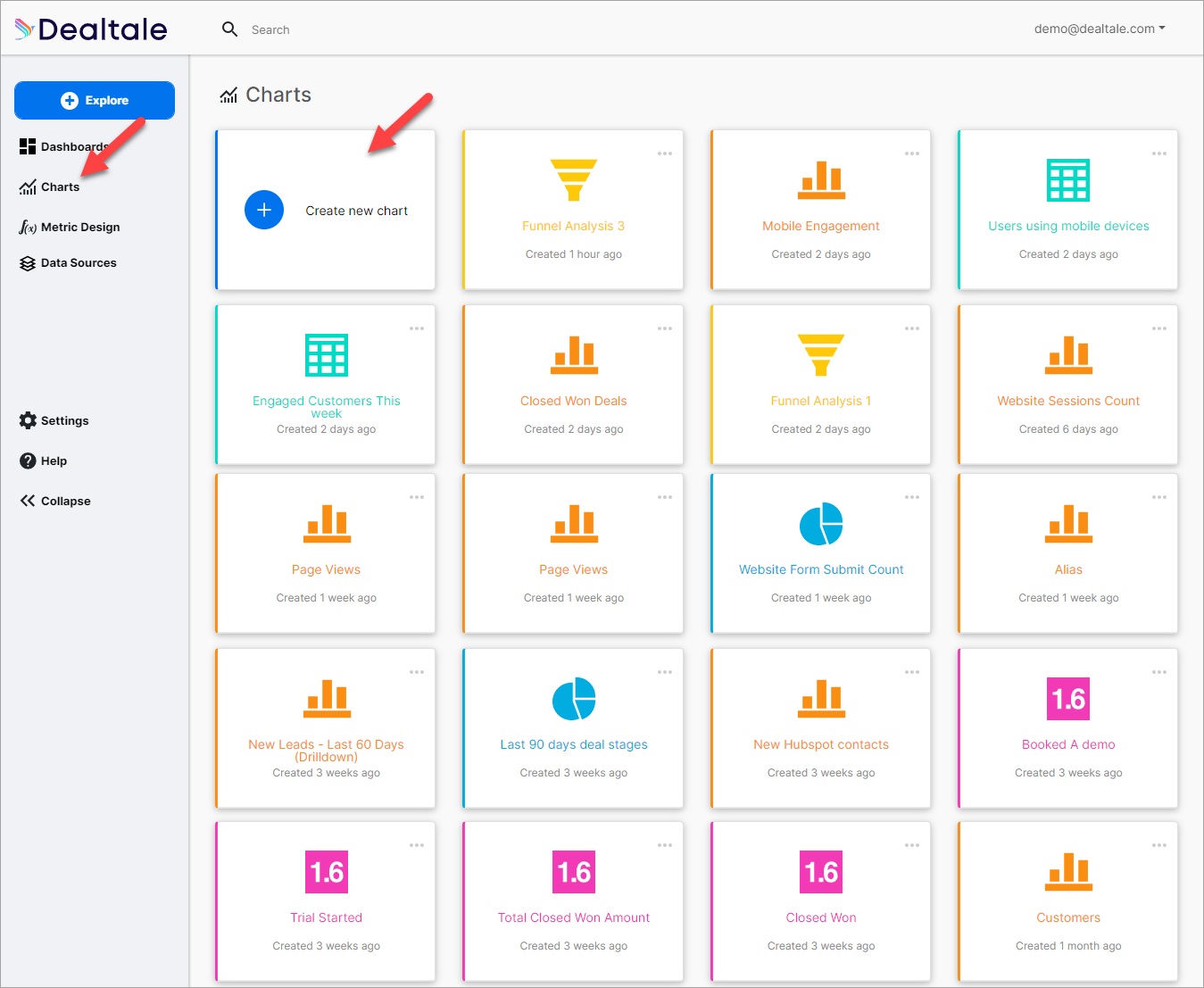
Task: Open the Closed Won metric icon
Action: tap(821, 872)
